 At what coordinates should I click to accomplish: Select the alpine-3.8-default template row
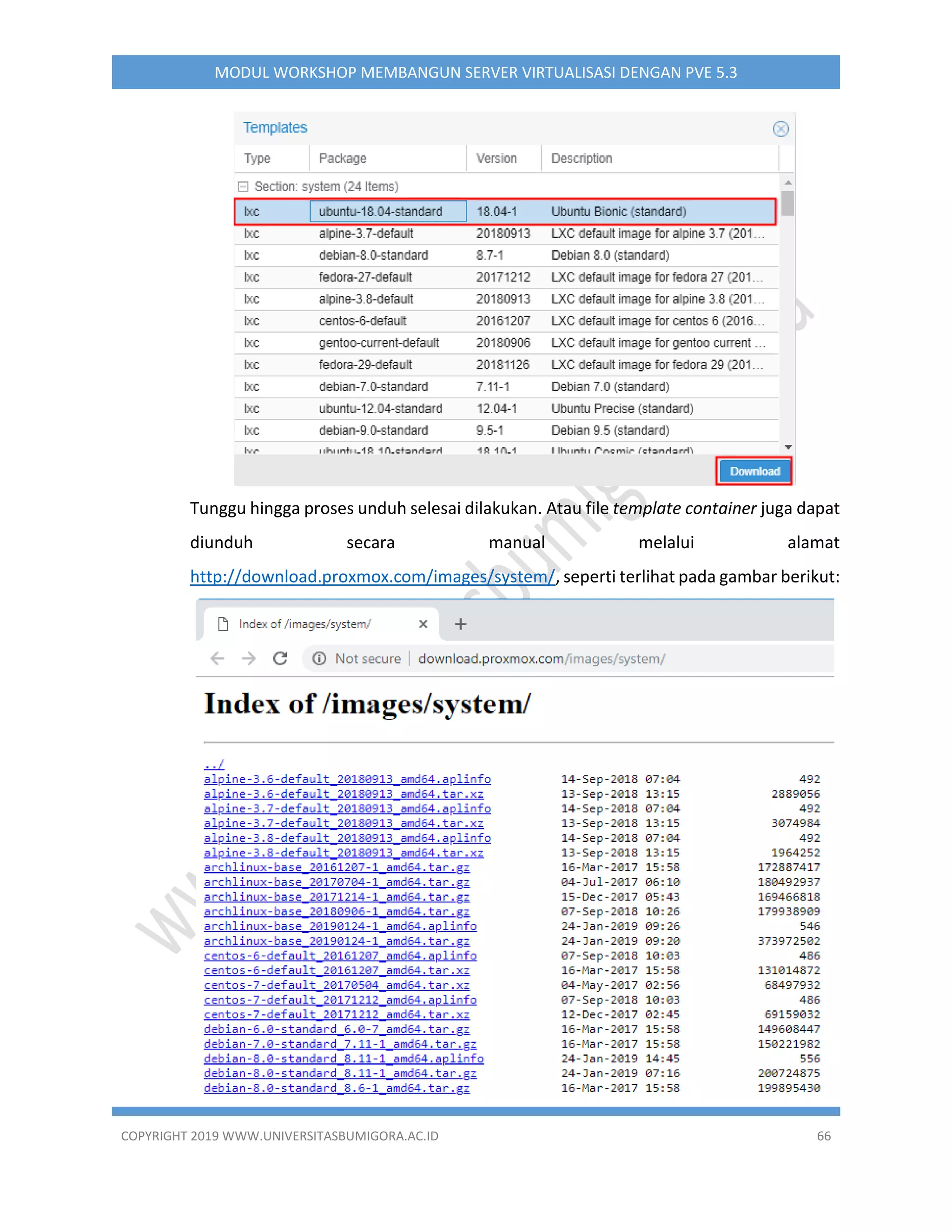point(507,299)
